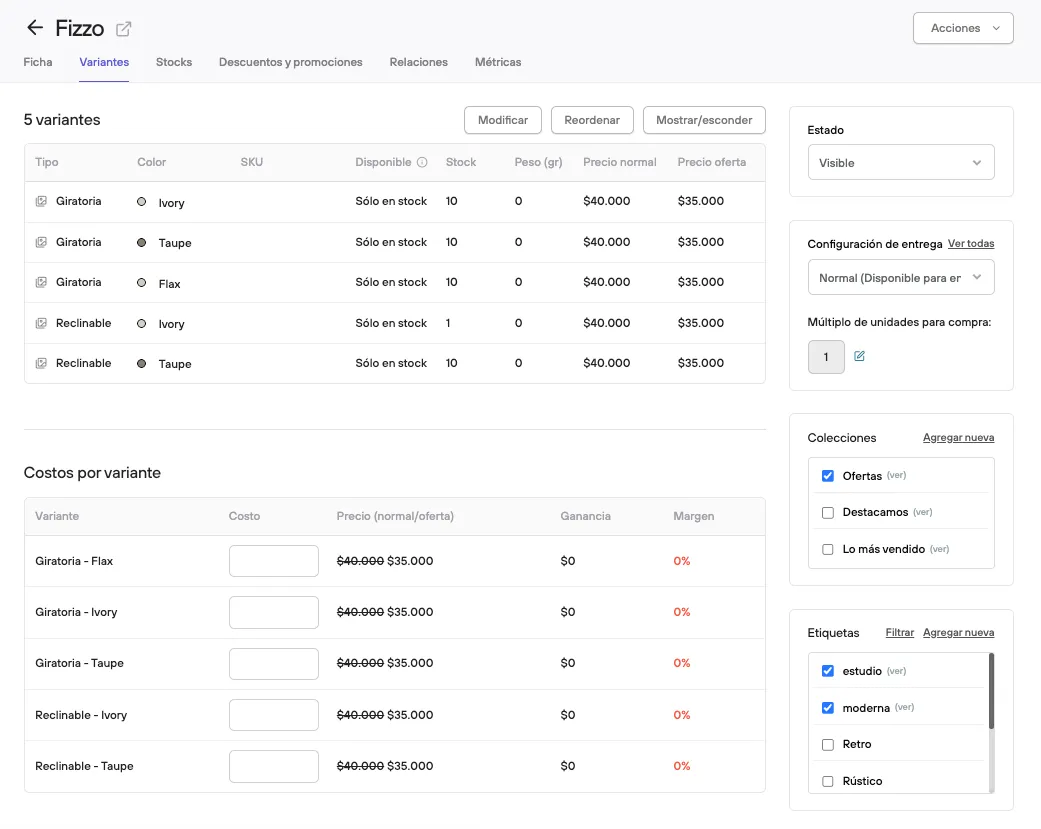Expand the Estado Visible dropdown
The width and height of the screenshot is (1041, 829).
(x=900, y=163)
